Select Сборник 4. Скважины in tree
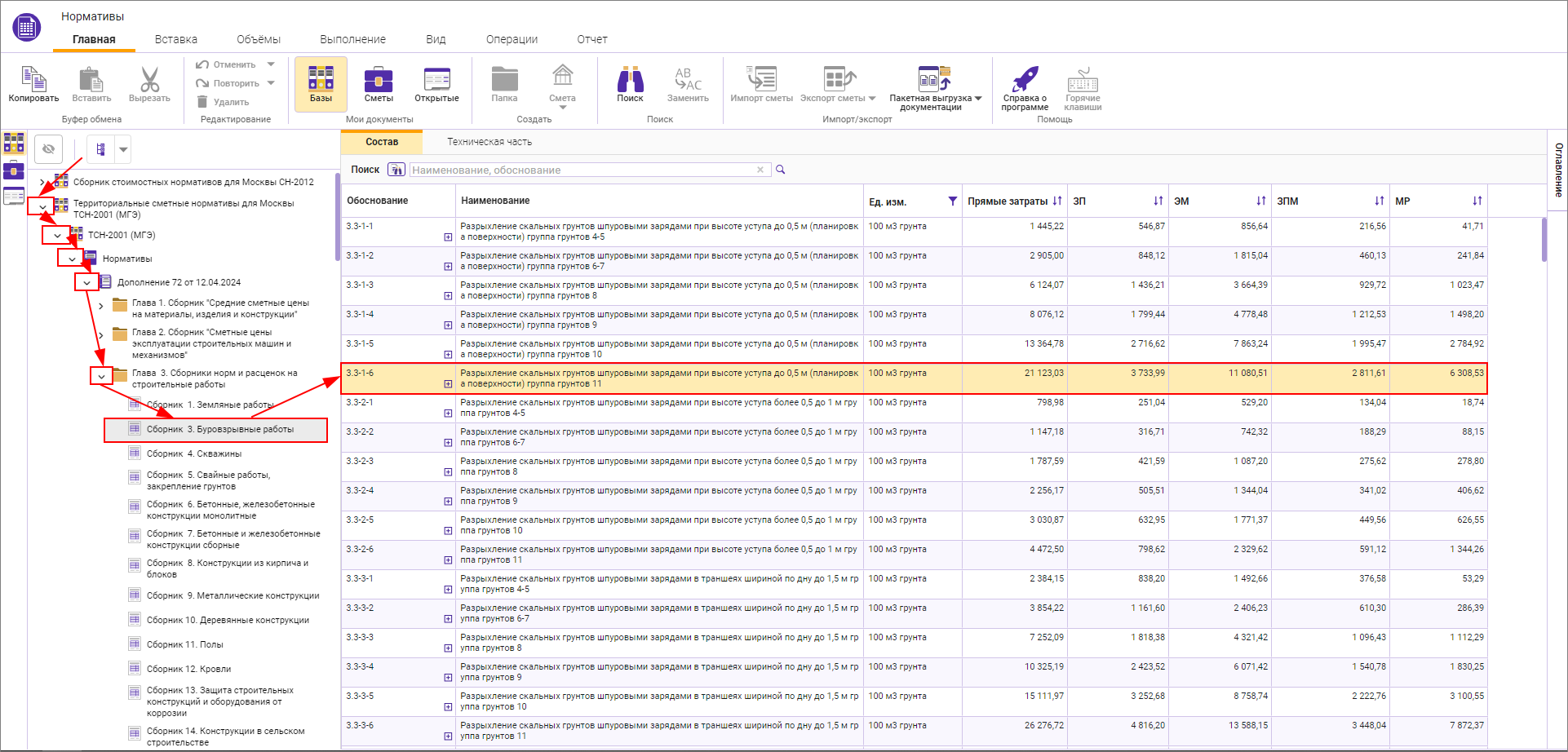 [194, 453]
